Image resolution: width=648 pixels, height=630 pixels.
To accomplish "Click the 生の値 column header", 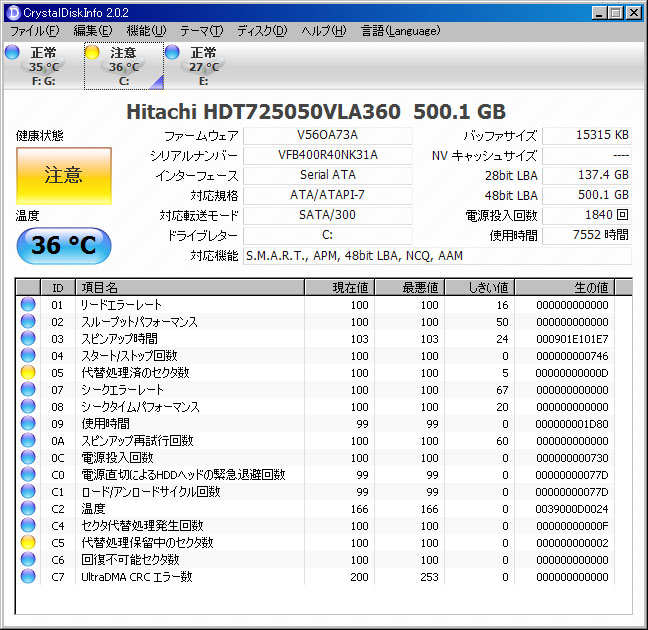I will [565, 287].
